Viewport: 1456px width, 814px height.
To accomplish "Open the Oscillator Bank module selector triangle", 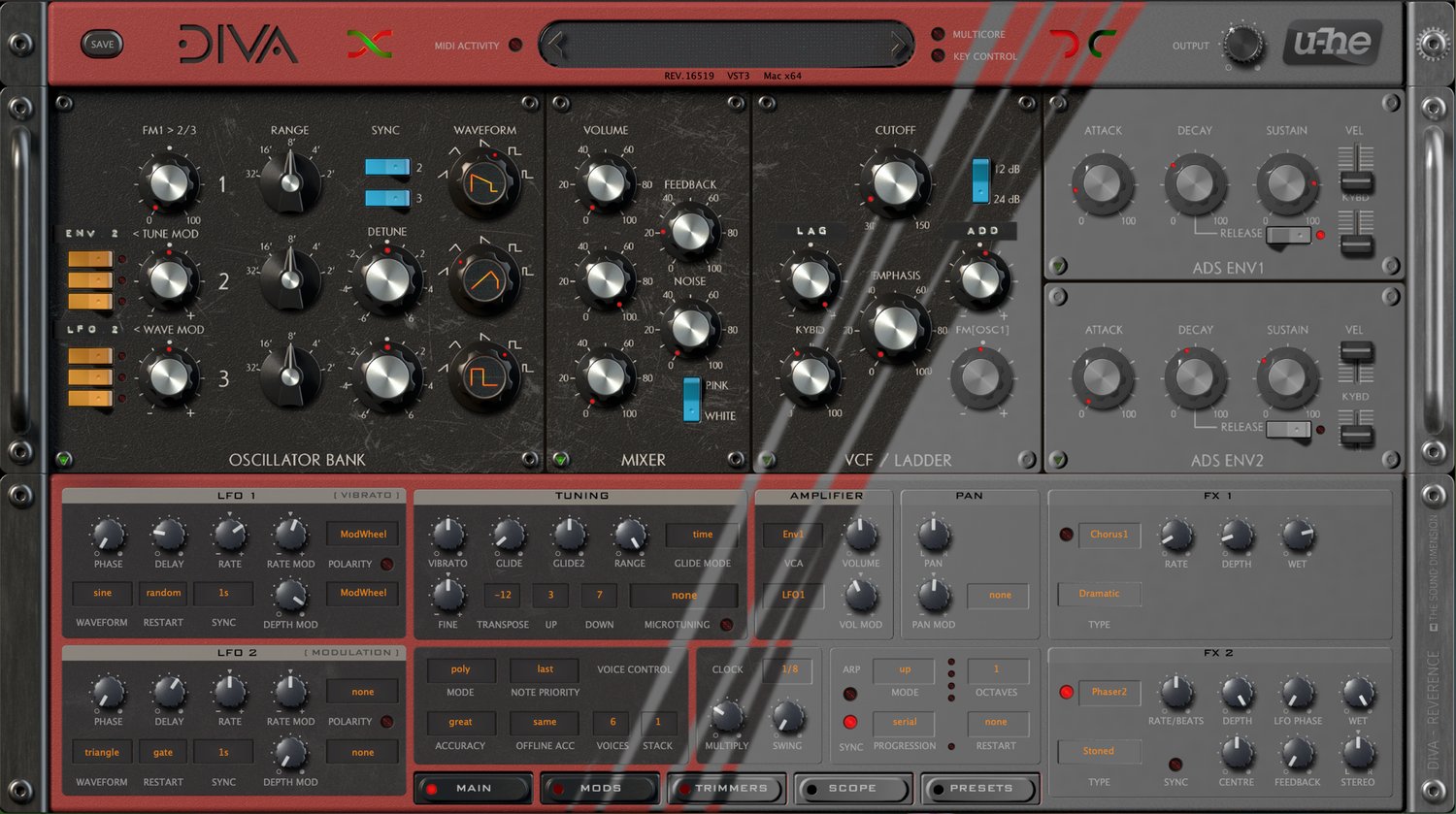I will tap(65, 459).
